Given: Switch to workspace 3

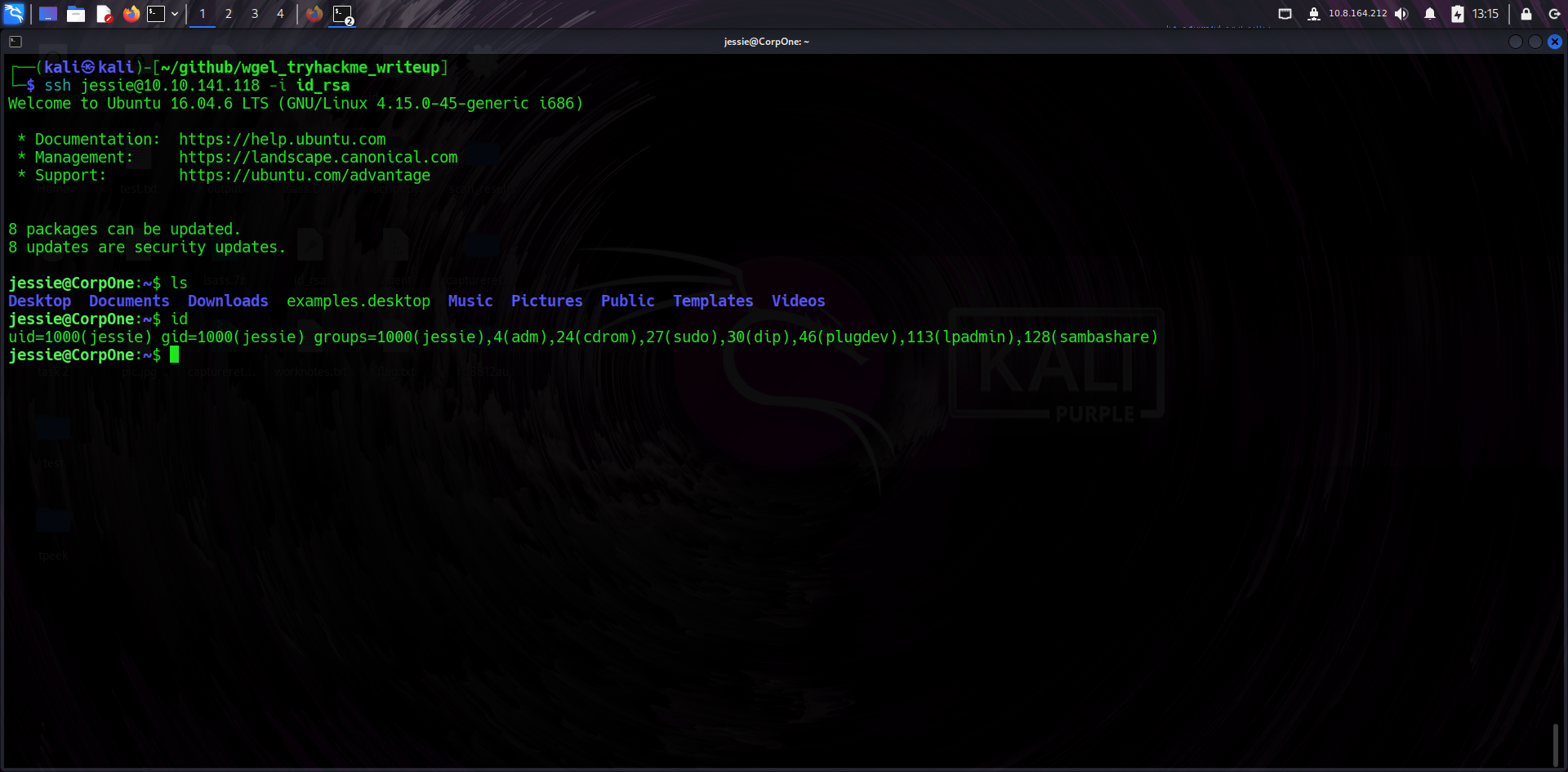Looking at the screenshot, I should point(254,14).
